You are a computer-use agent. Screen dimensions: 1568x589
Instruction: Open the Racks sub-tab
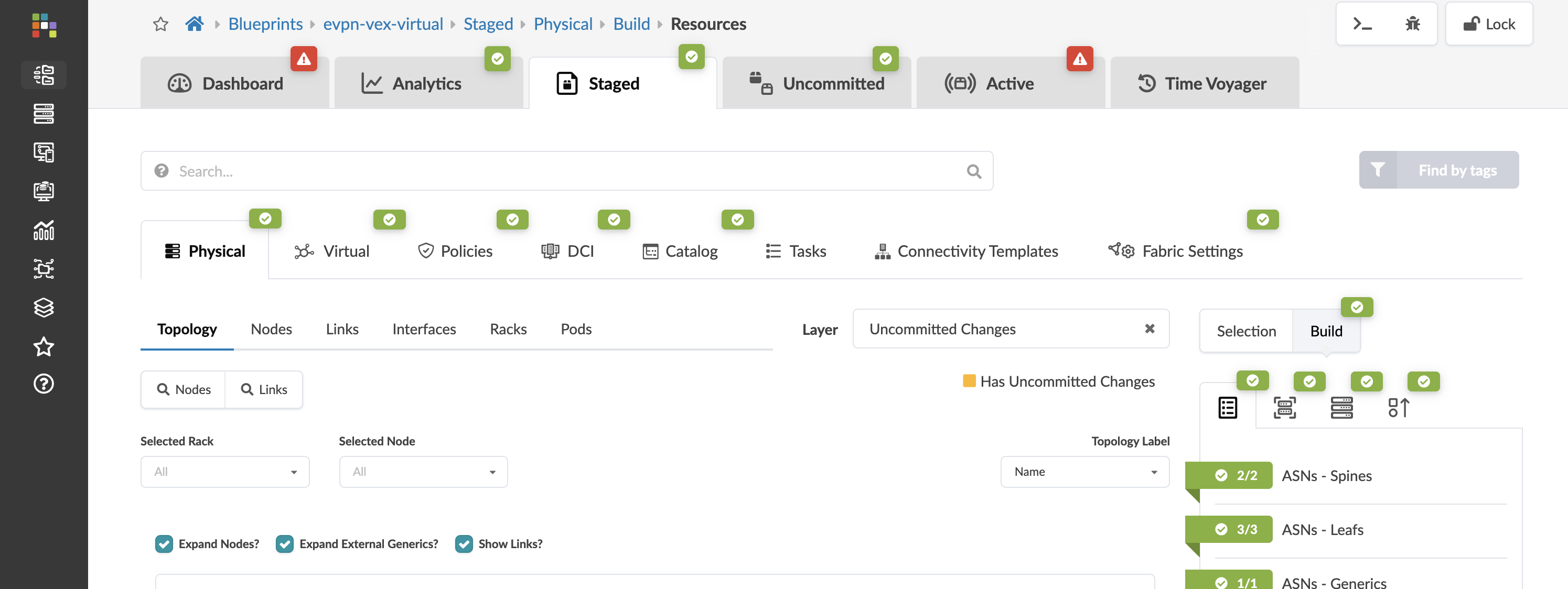point(508,329)
